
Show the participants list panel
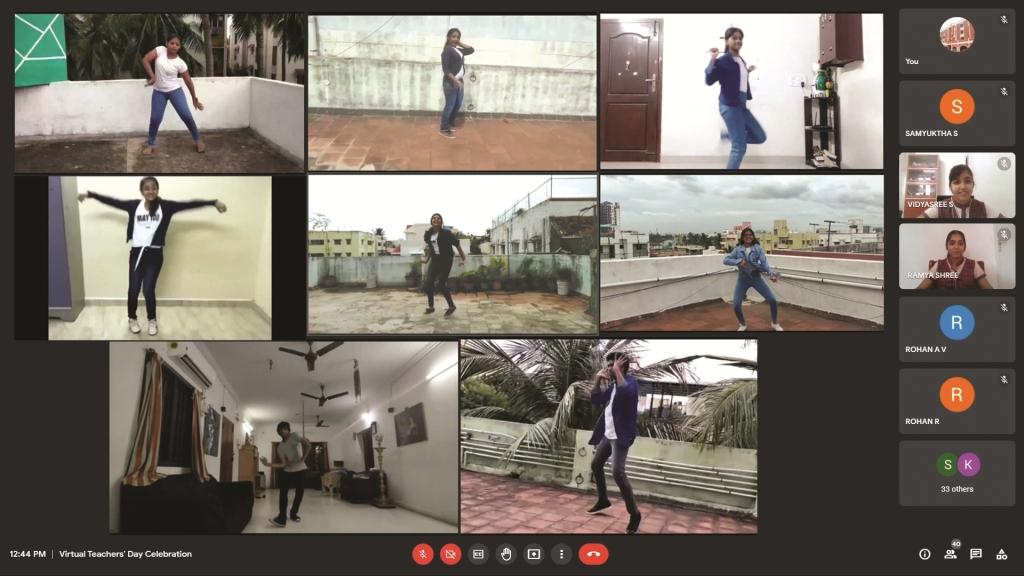tap(950, 554)
